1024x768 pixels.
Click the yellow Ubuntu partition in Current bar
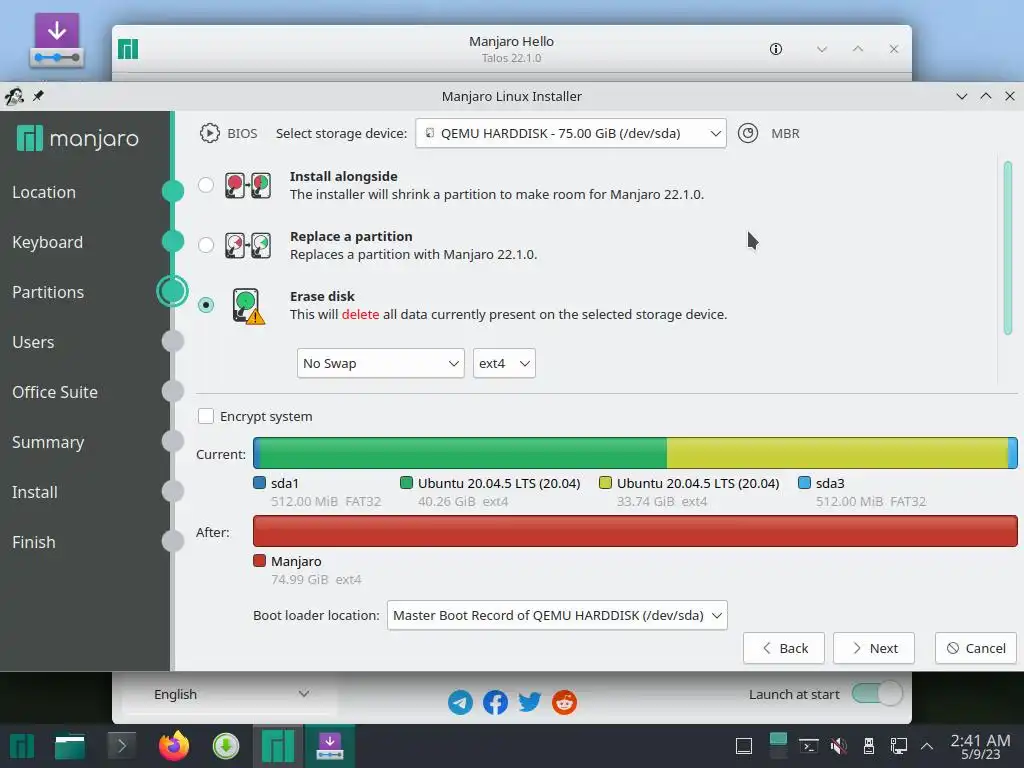pos(837,453)
